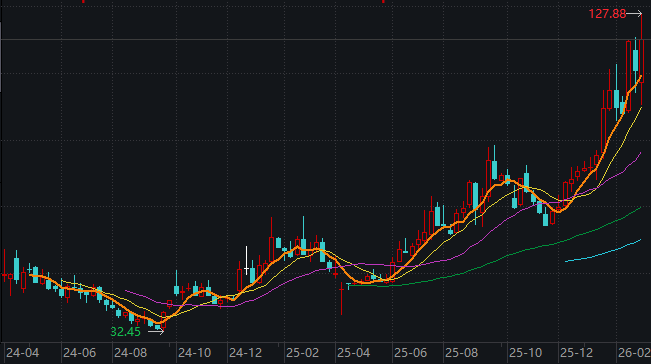Click the cyan moving average line at right

click(603, 251)
